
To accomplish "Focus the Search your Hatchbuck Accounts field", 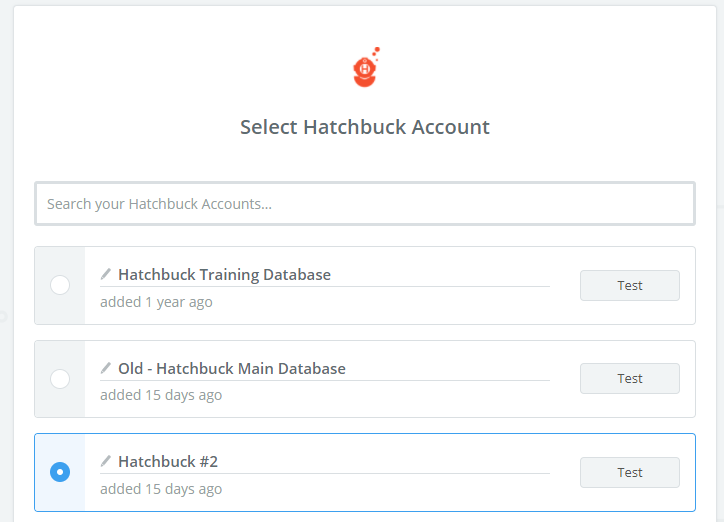I will (365, 204).
